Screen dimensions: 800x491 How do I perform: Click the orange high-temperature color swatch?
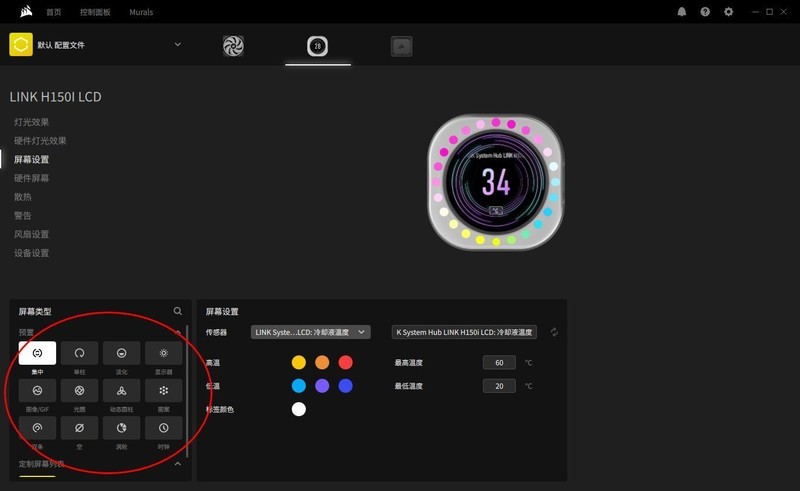pyautogui.click(x=322, y=362)
